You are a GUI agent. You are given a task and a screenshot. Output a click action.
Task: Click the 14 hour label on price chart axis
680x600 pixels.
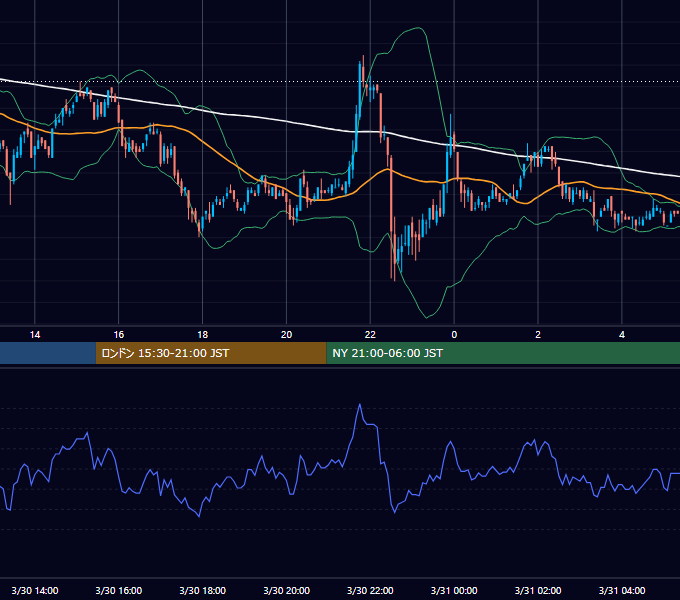[x=35, y=335]
